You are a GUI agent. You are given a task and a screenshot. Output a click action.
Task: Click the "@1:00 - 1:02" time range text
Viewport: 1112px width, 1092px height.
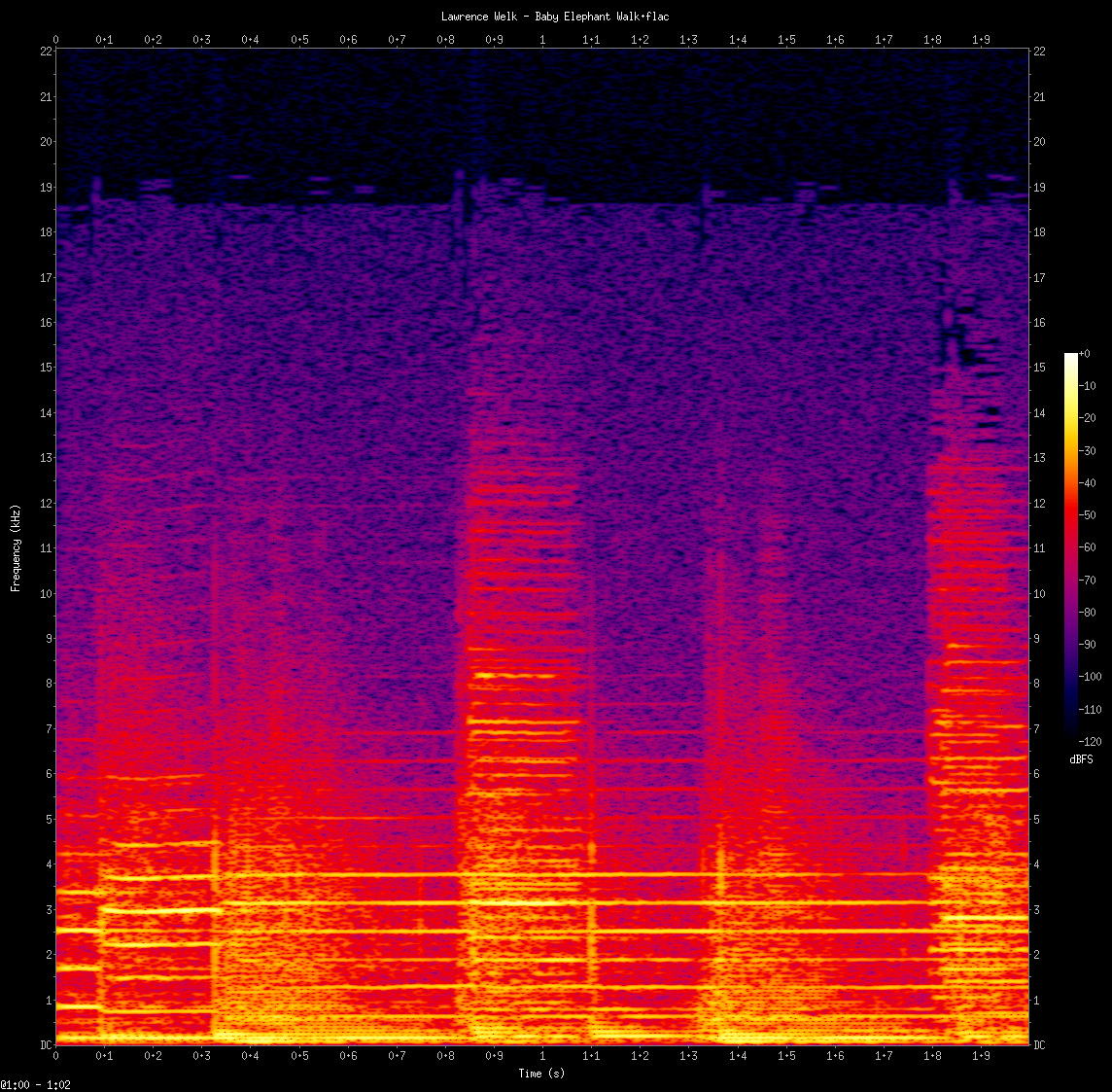[35, 1085]
